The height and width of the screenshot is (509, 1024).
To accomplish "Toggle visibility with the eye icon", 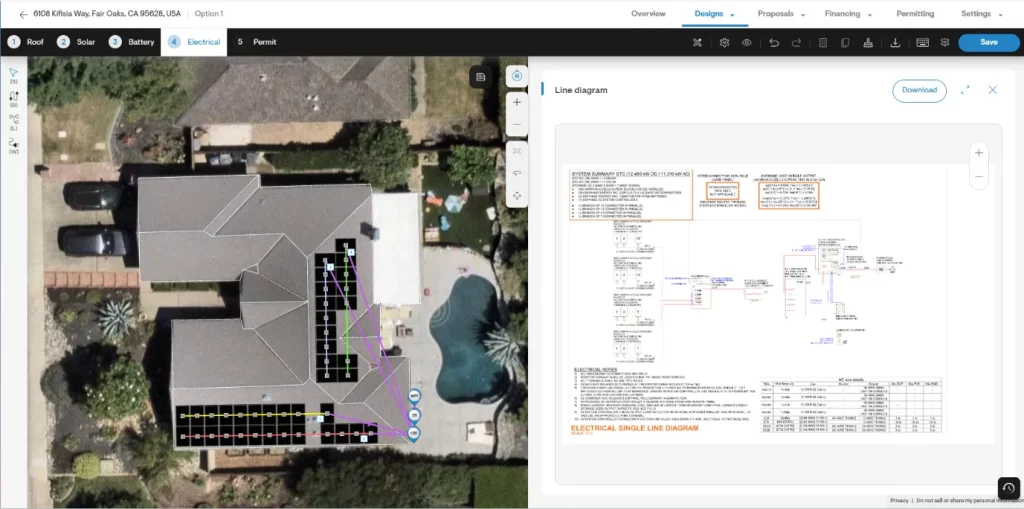I will click(746, 43).
